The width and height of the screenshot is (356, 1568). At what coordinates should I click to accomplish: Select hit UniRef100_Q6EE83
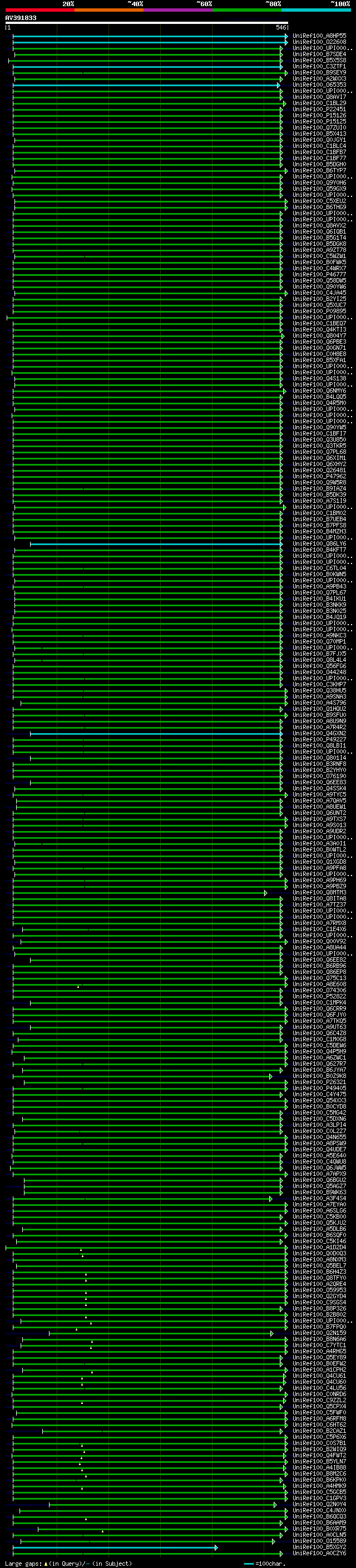pos(319,782)
